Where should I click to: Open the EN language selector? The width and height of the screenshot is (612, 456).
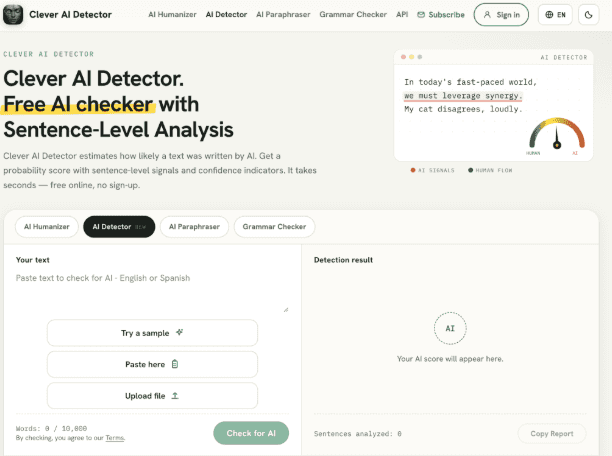[555, 15]
